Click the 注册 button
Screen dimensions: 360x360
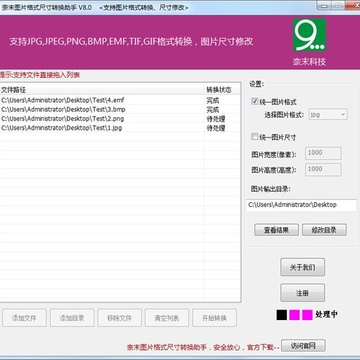(x=303, y=293)
